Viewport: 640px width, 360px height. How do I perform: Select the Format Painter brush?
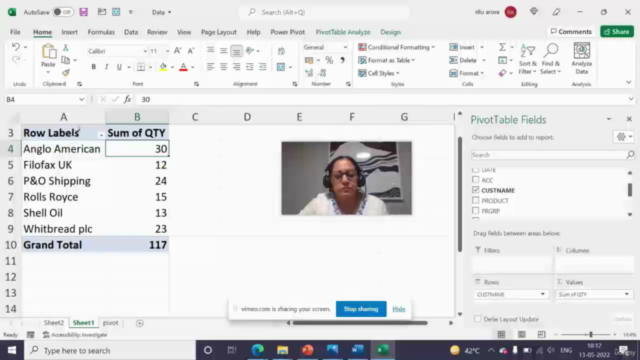65,73
